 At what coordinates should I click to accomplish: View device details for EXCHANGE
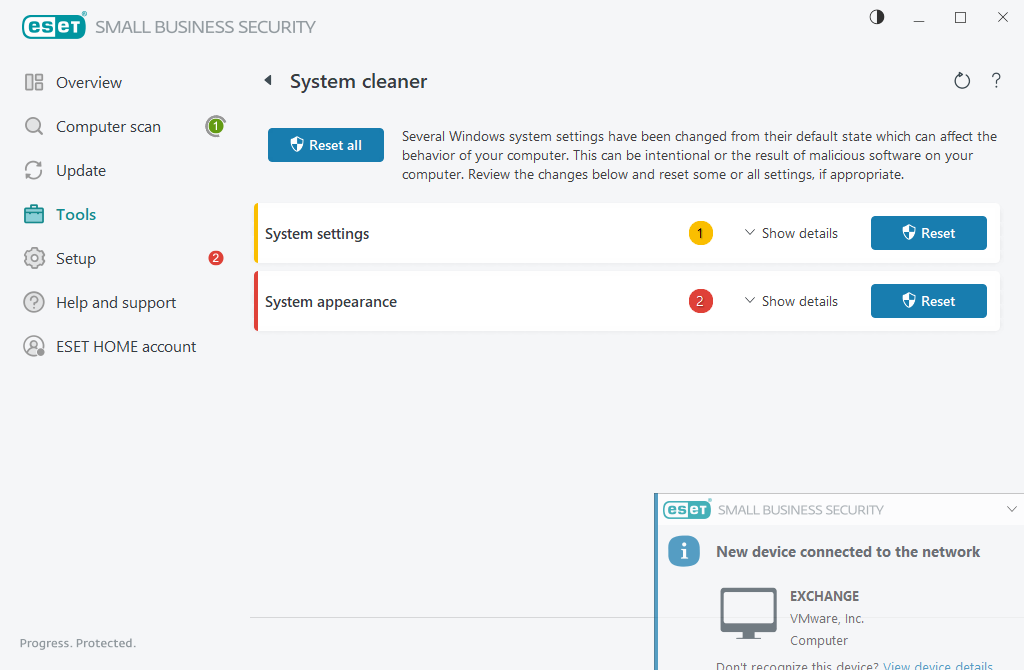(937, 664)
